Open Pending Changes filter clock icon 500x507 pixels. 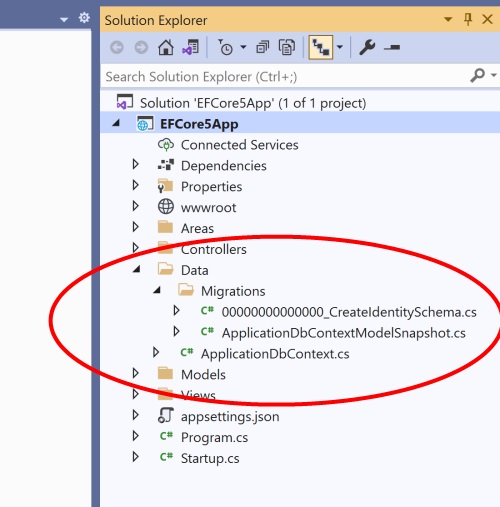(225, 47)
